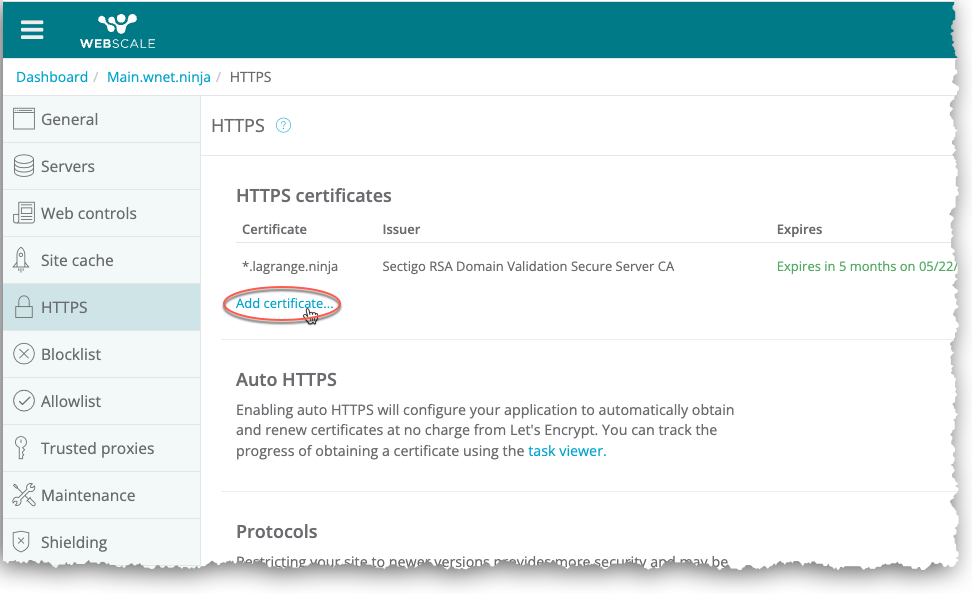Click the Shielding shield icon

(x=22, y=542)
